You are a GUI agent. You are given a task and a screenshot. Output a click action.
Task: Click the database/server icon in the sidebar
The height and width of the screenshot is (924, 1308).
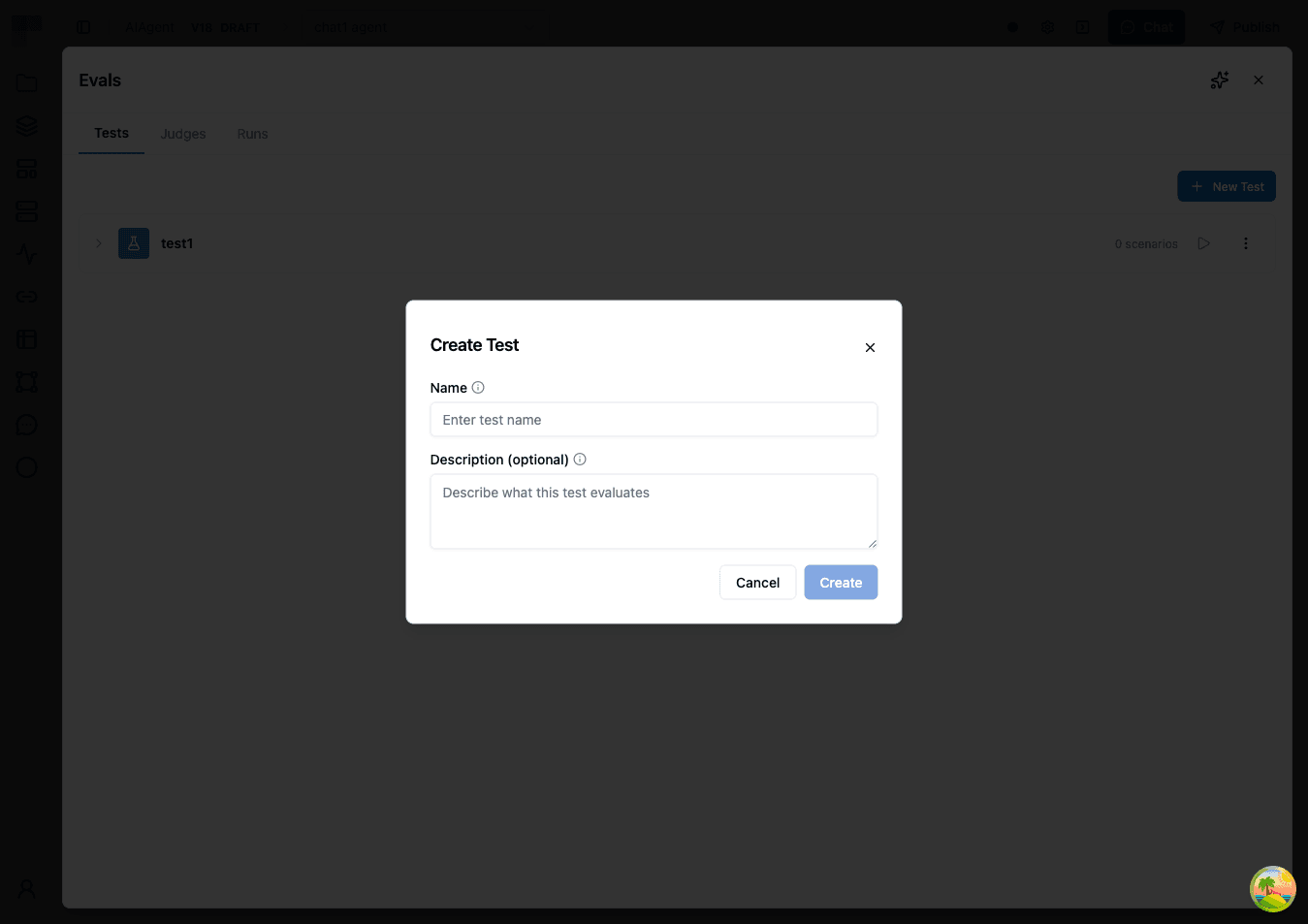(x=26, y=210)
